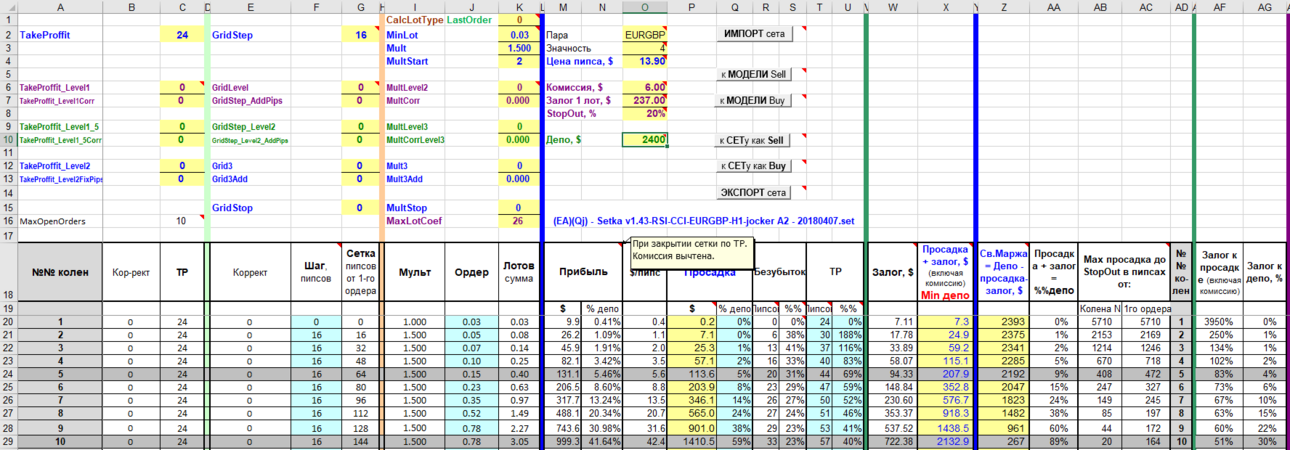Click the к СЕТу как Buy button
This screenshot has width=1290, height=450.
(755, 166)
